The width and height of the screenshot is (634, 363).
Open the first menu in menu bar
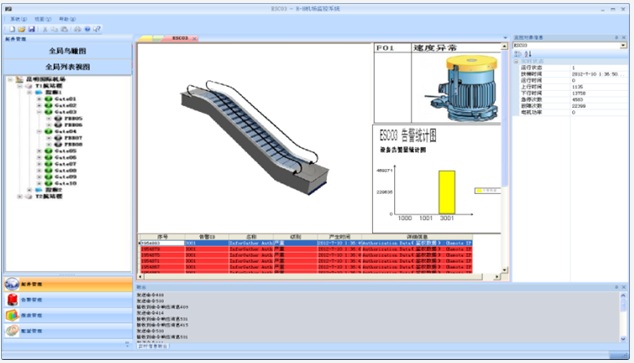tap(18, 19)
